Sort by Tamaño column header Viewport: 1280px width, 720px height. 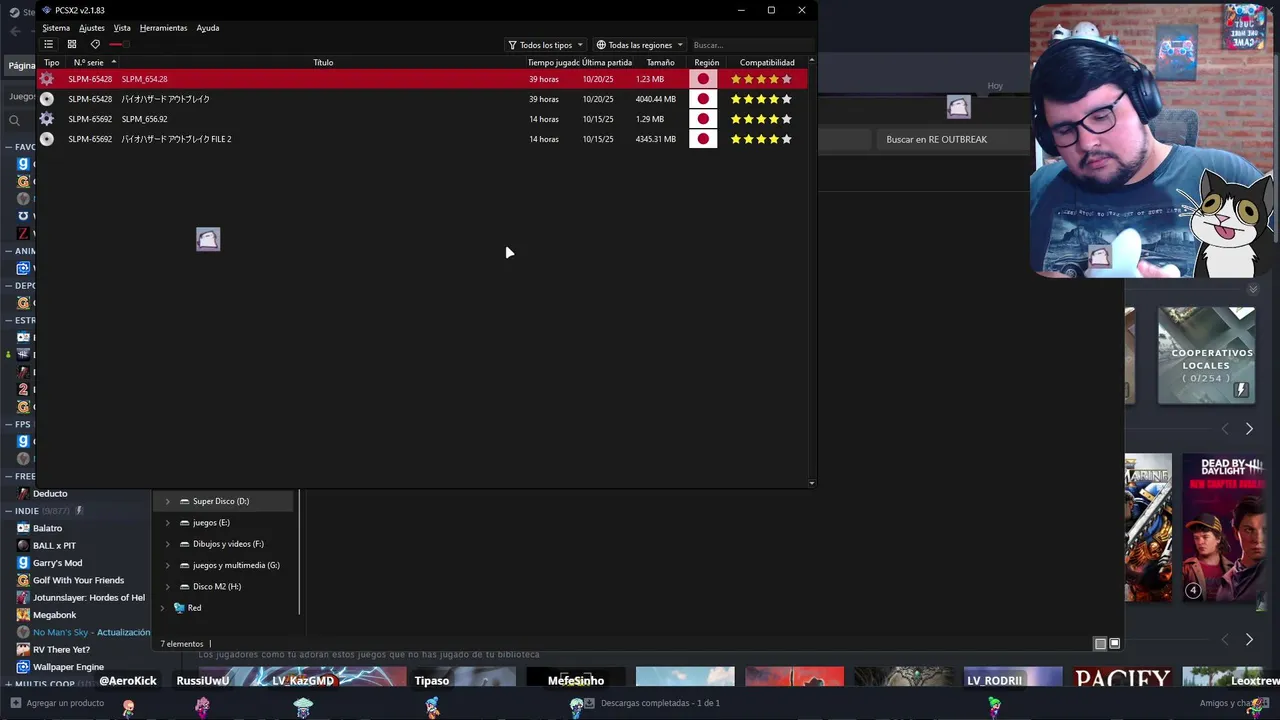coord(660,62)
